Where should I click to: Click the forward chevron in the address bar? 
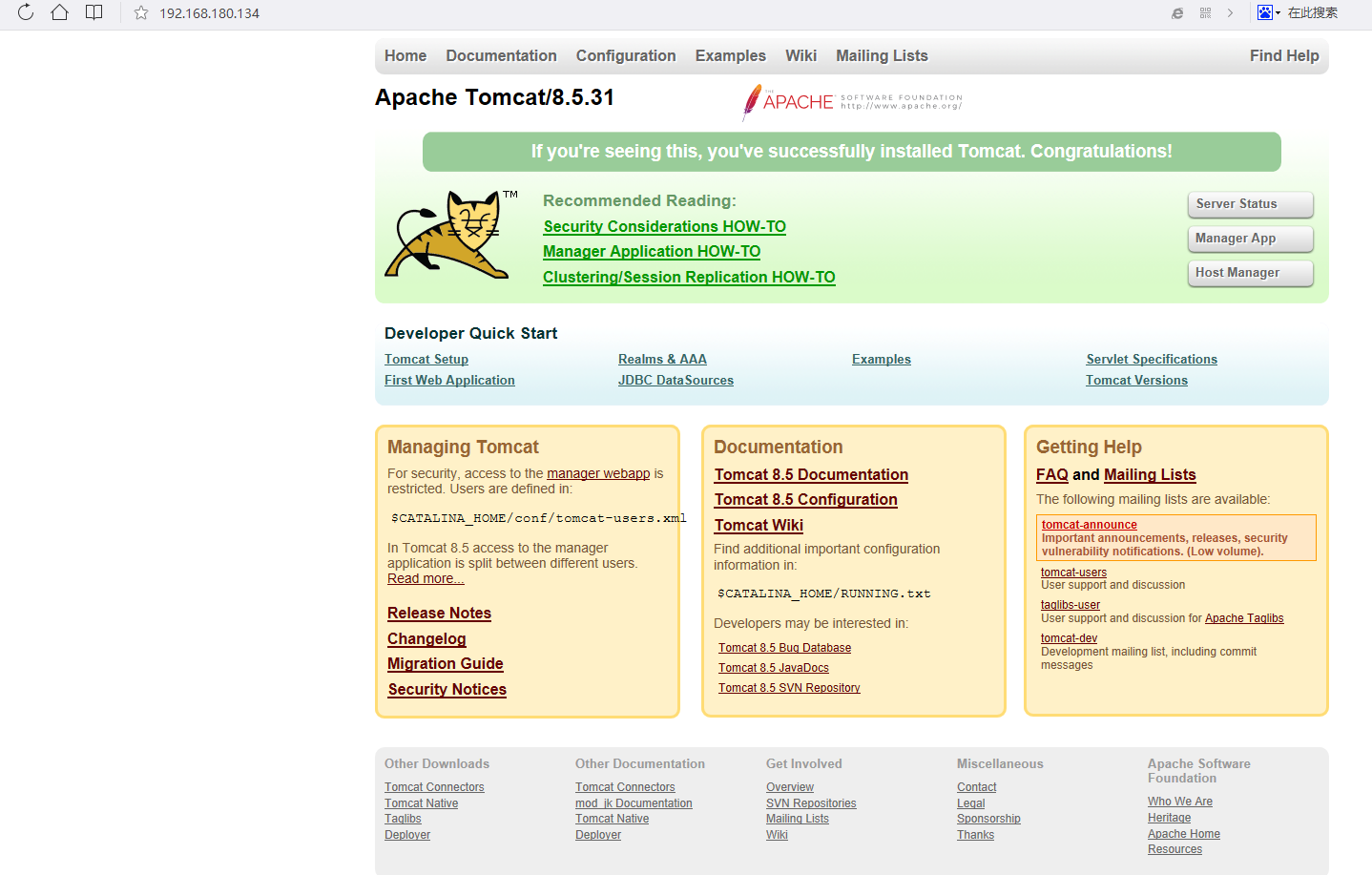(1231, 13)
